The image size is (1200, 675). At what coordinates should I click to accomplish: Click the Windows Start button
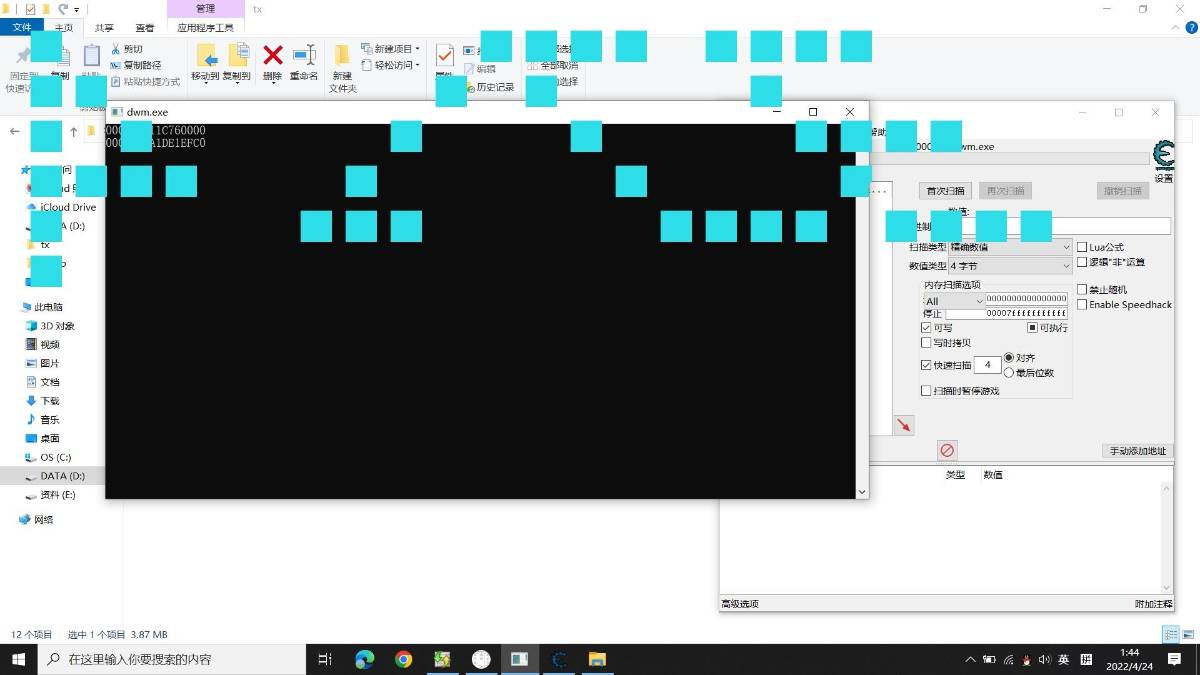[18, 659]
